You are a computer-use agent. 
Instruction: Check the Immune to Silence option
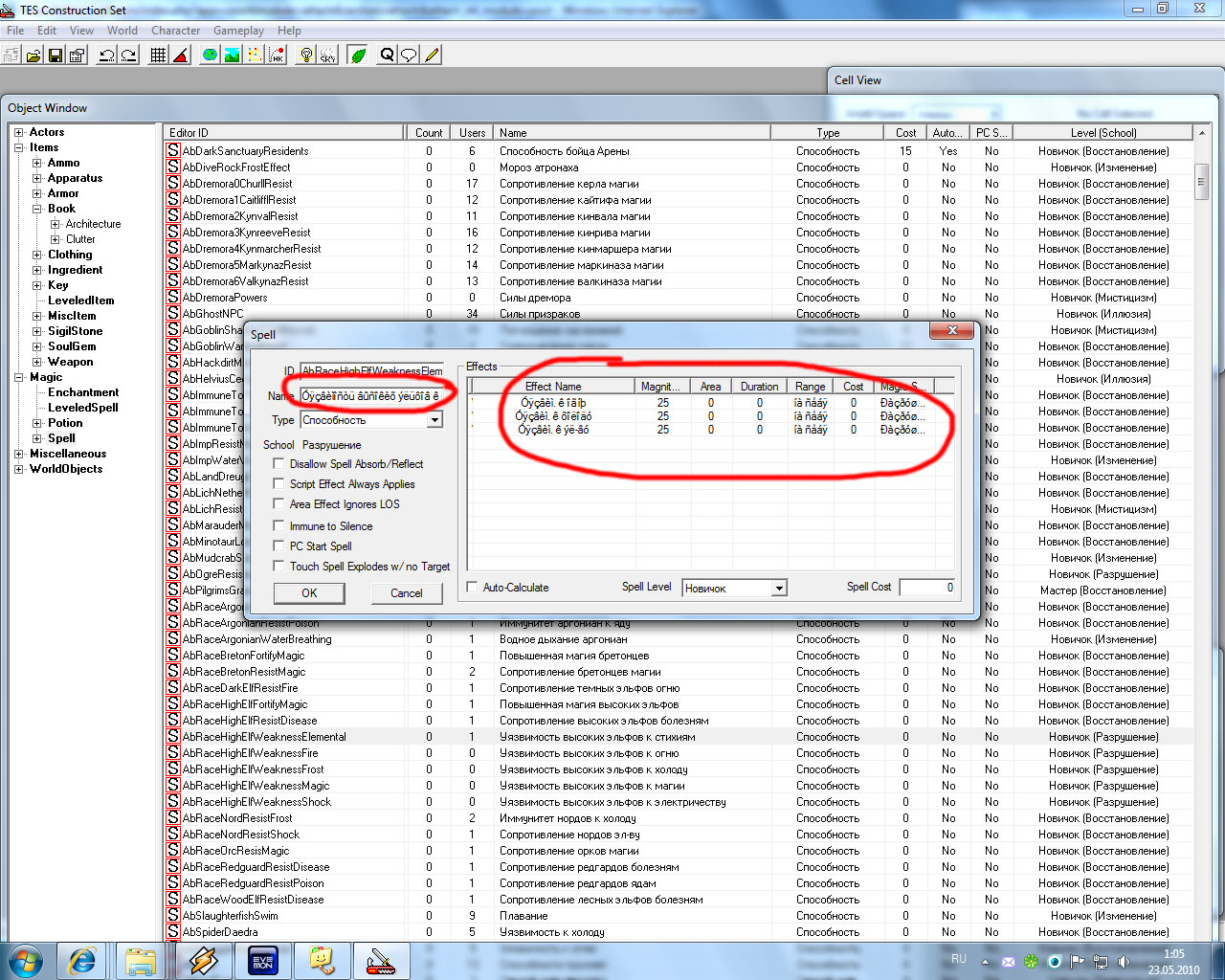coord(279,526)
